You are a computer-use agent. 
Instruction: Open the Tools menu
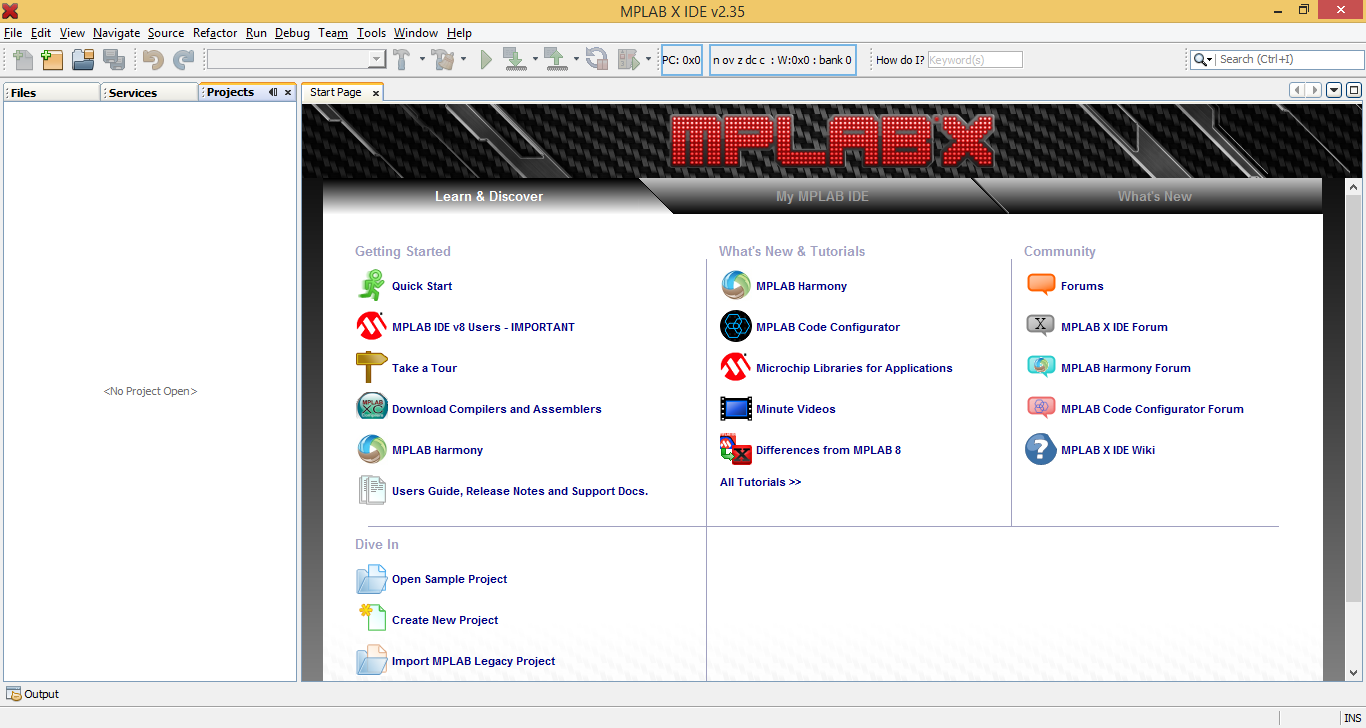pyautogui.click(x=371, y=33)
